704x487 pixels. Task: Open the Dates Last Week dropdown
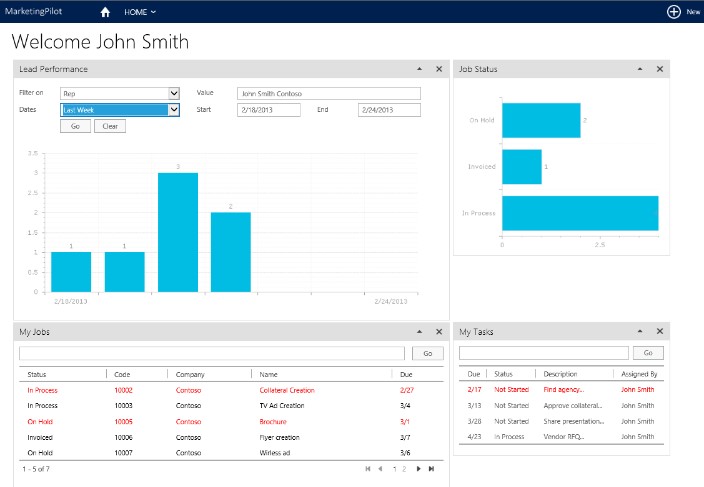(x=174, y=110)
